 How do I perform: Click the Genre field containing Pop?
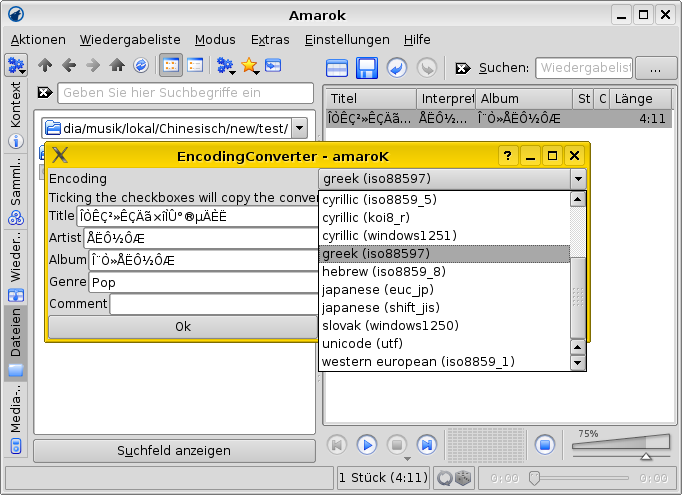(204, 282)
